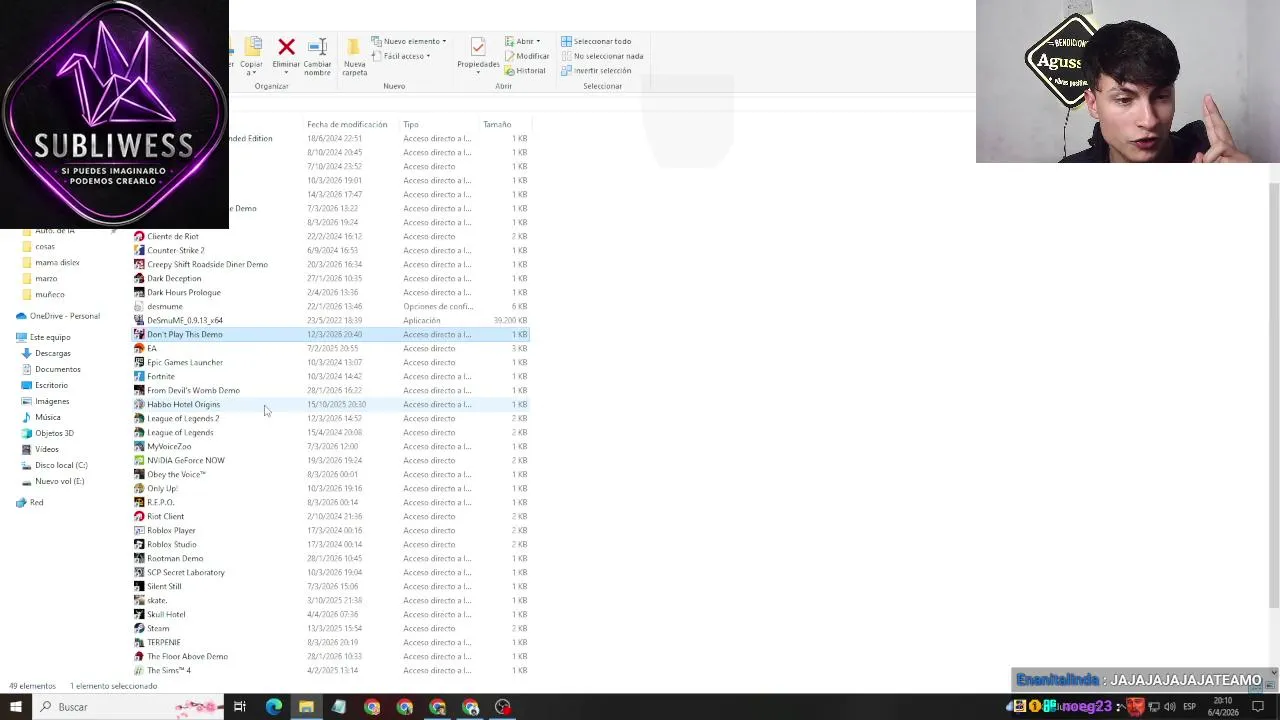
Task: Sort files by Tipo column
Action: tap(411, 124)
